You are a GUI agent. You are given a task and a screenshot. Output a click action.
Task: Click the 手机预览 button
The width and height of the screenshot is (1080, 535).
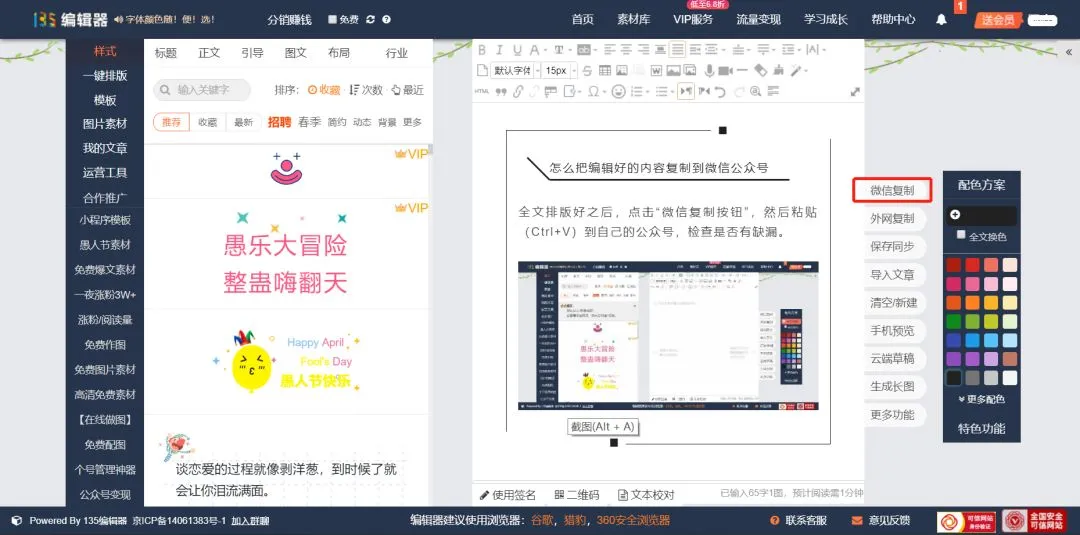pyautogui.click(x=892, y=331)
